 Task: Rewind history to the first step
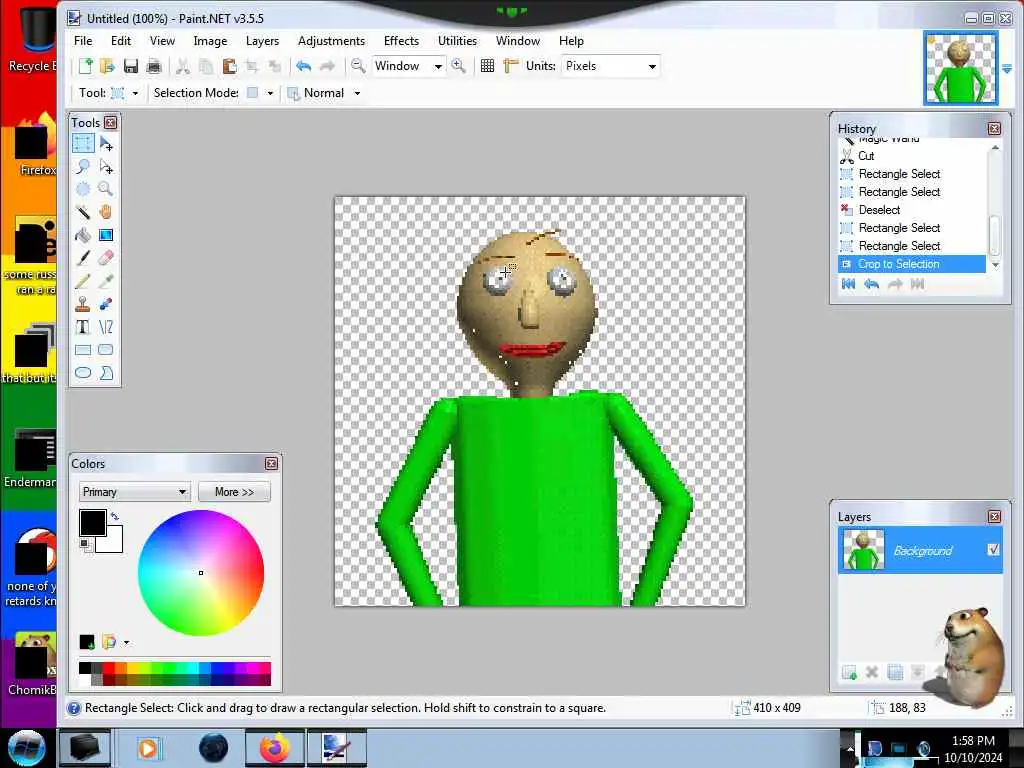(x=848, y=284)
